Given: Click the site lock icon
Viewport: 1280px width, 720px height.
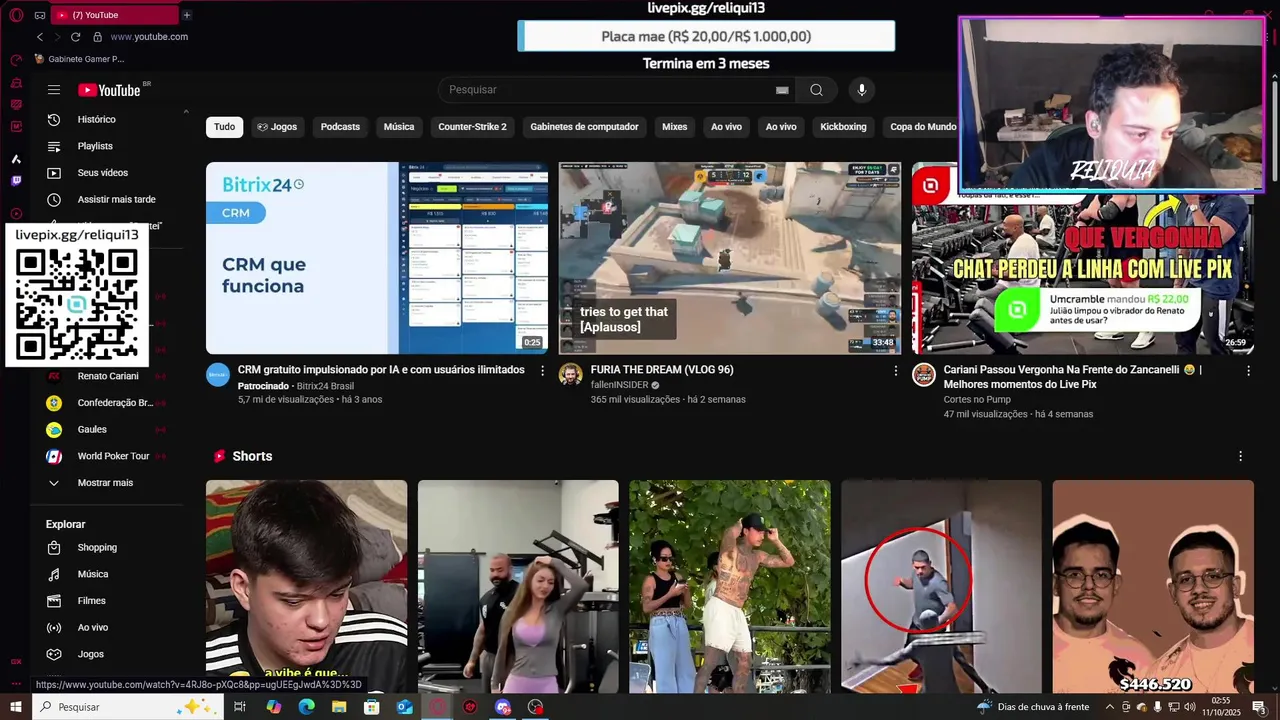Looking at the screenshot, I should [97, 37].
